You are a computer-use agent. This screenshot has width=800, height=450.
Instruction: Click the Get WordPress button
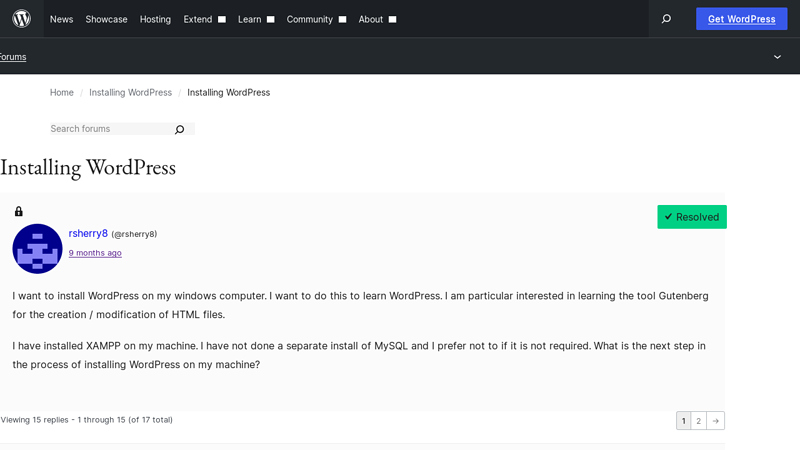(741, 19)
